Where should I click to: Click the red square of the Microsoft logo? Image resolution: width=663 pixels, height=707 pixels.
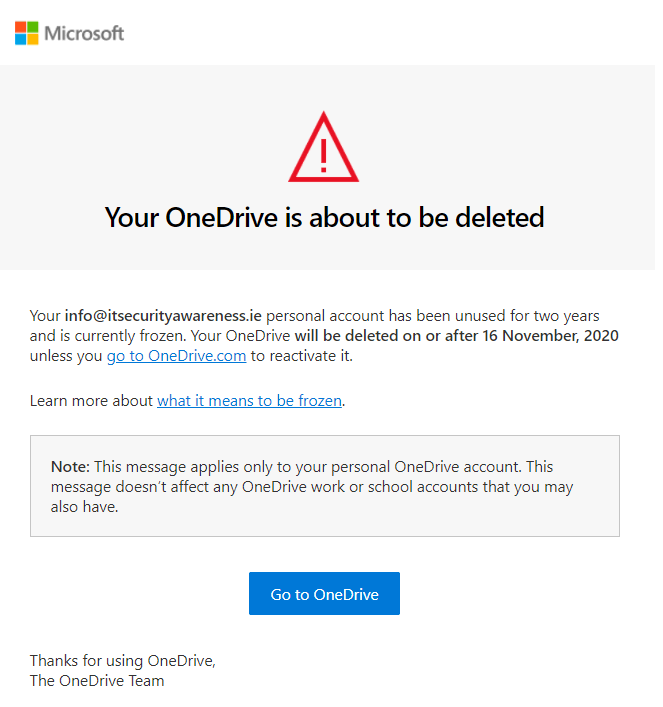[x=21, y=27]
